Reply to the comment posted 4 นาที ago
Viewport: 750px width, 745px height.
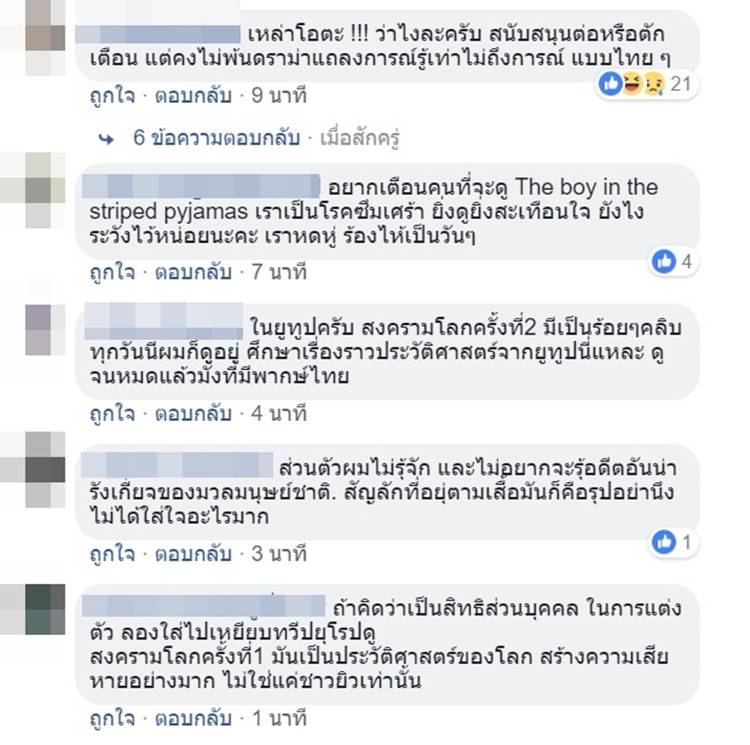click(x=193, y=413)
